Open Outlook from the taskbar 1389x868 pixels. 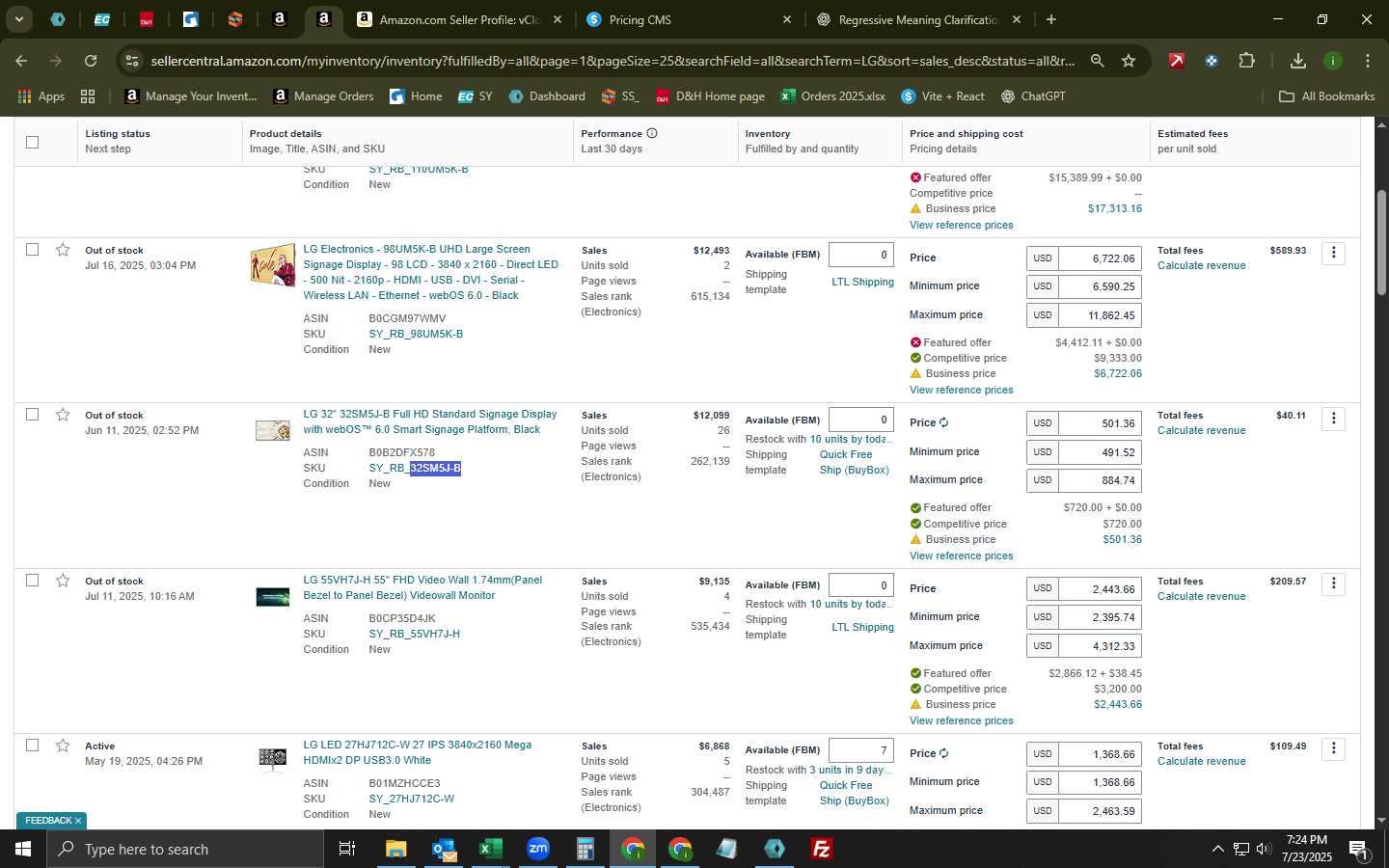coord(444,849)
